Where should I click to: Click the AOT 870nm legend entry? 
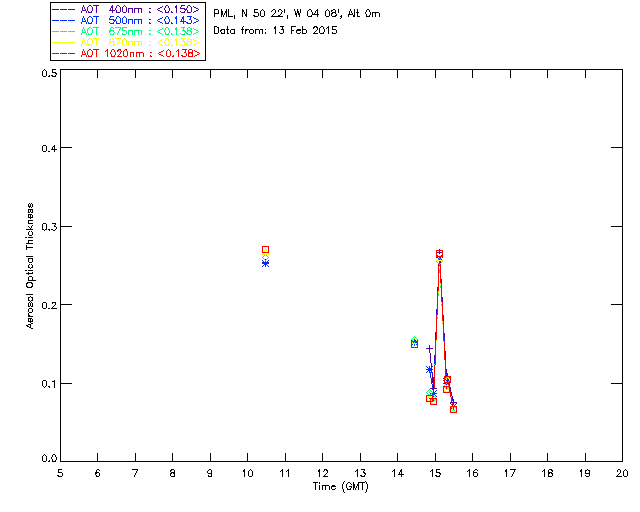(x=127, y=42)
